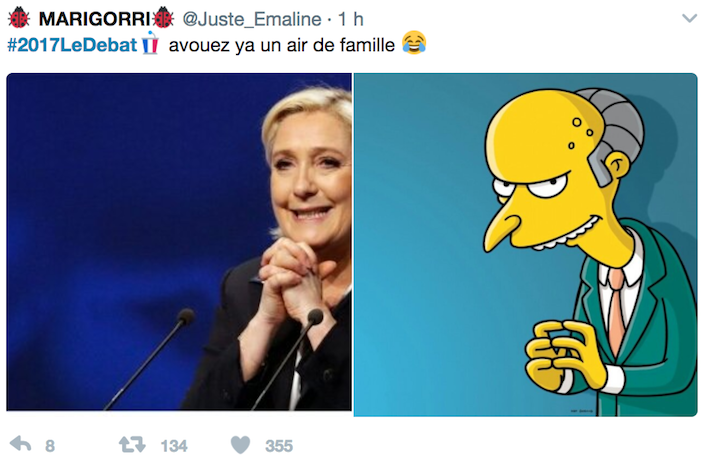
Task: Click the reply arrow icon
Action: [x=20, y=444]
